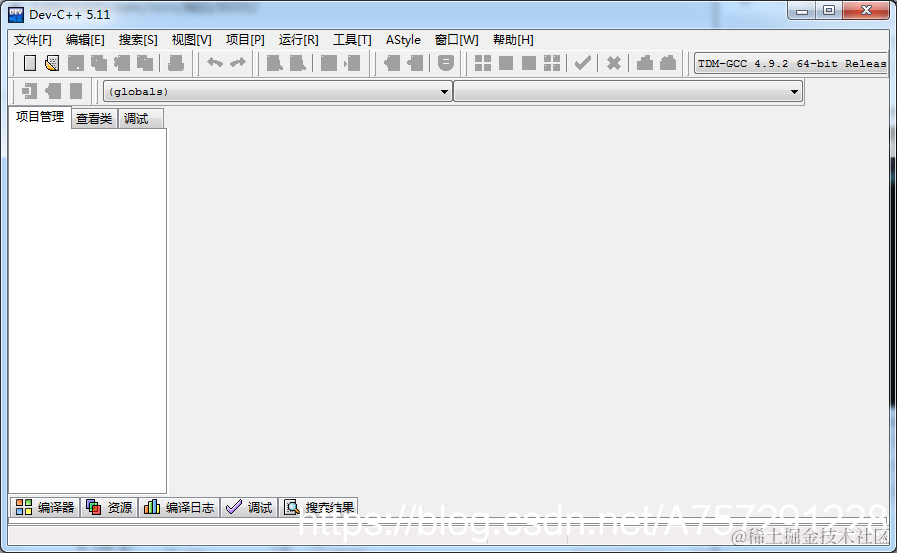Viewport: 897px width, 553px height.
Task: Click the greyed-out Toggle Bookmark icon
Action: 53,91
